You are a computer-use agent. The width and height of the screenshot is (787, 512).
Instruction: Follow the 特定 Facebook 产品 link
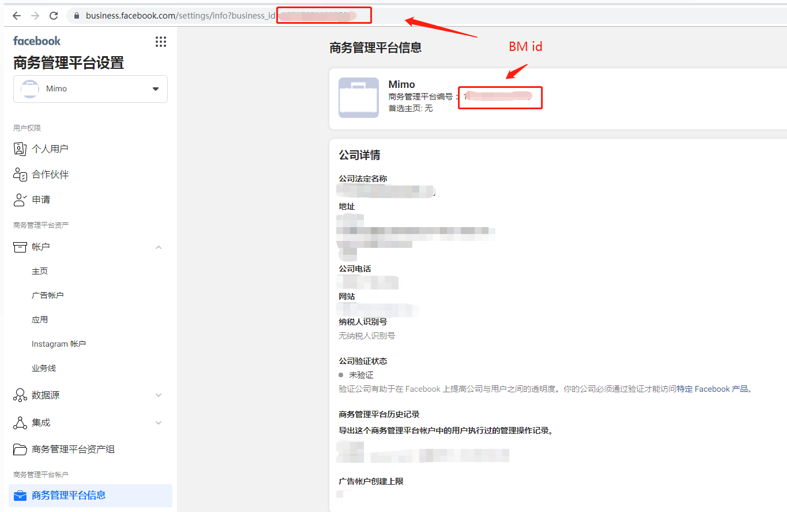click(x=713, y=389)
